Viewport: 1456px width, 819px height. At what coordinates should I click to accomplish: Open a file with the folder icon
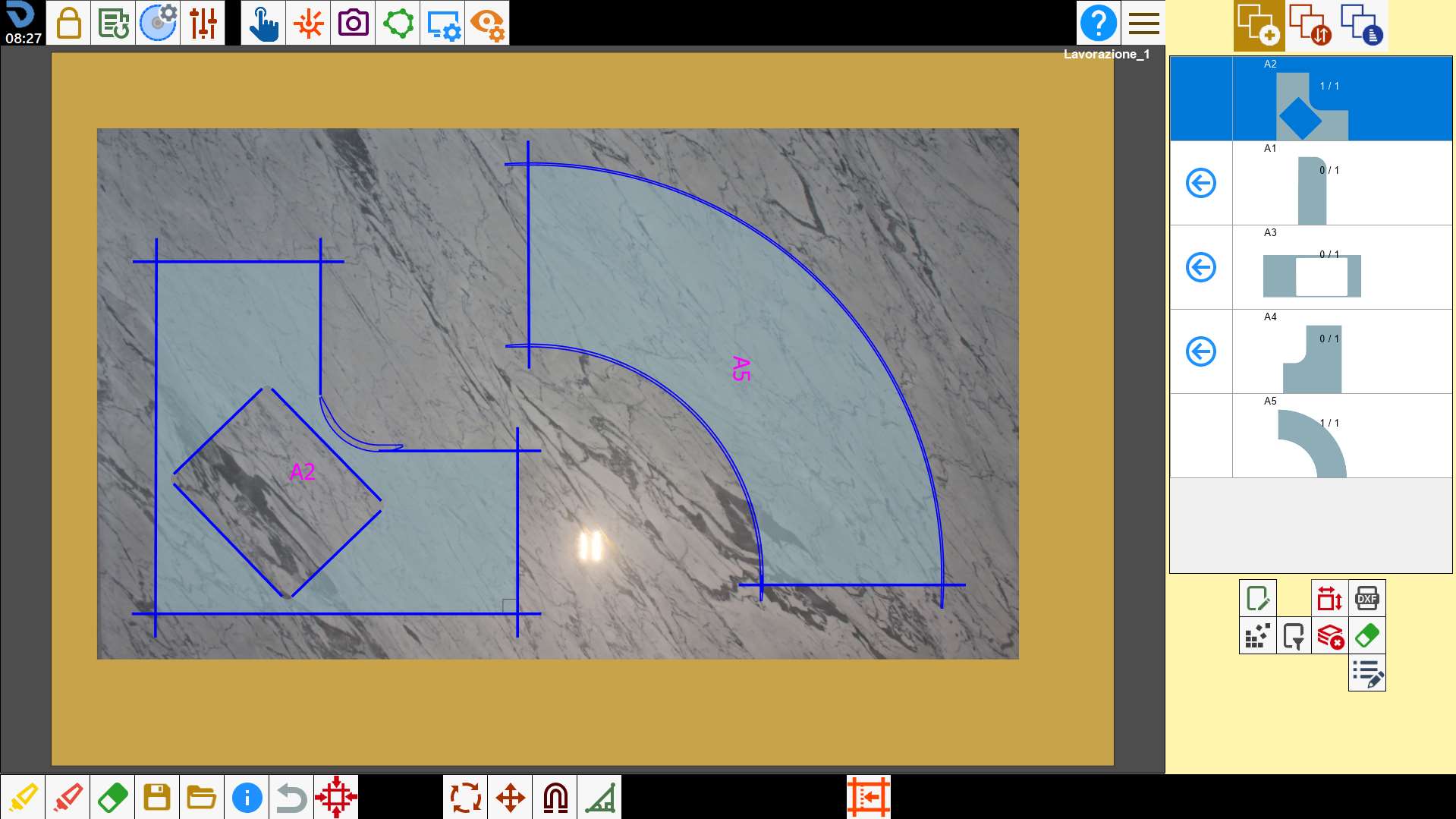tap(202, 797)
